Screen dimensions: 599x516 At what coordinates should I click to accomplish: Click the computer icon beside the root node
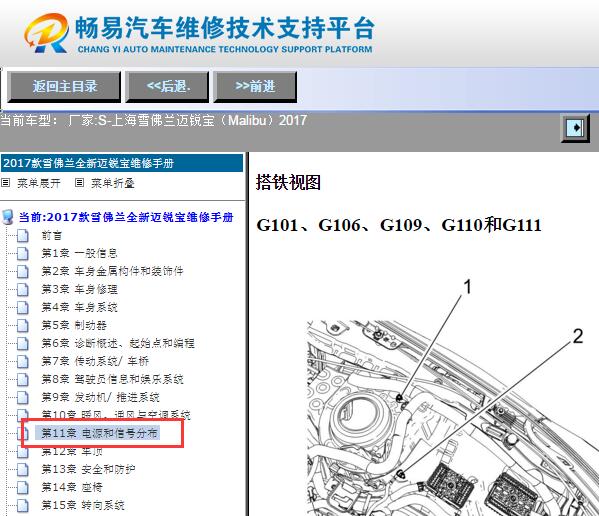coord(8,217)
